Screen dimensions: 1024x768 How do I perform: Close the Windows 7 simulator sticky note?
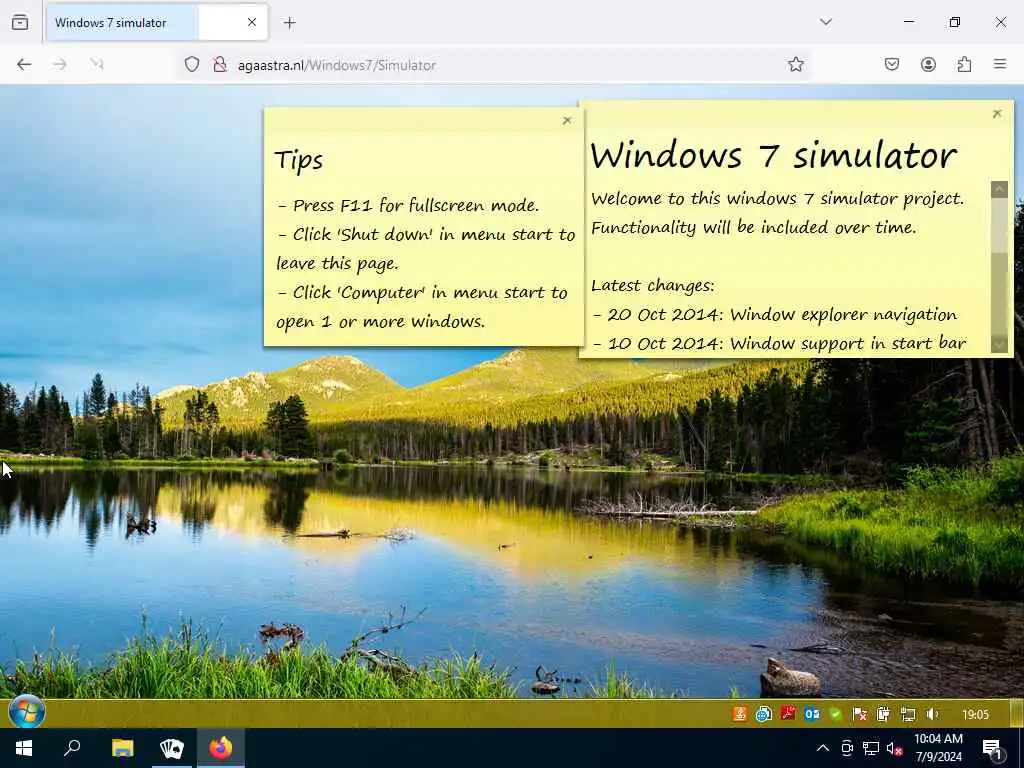[x=997, y=114]
